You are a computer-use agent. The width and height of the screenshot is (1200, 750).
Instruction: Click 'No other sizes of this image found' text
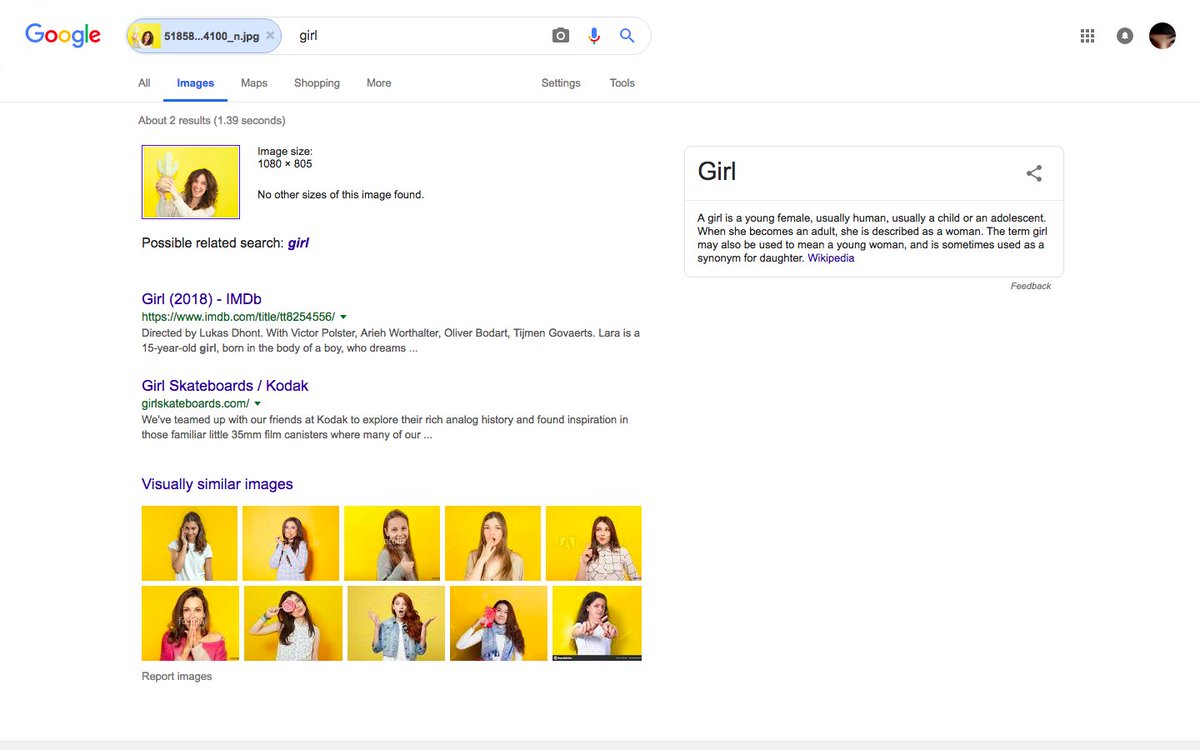tap(341, 195)
